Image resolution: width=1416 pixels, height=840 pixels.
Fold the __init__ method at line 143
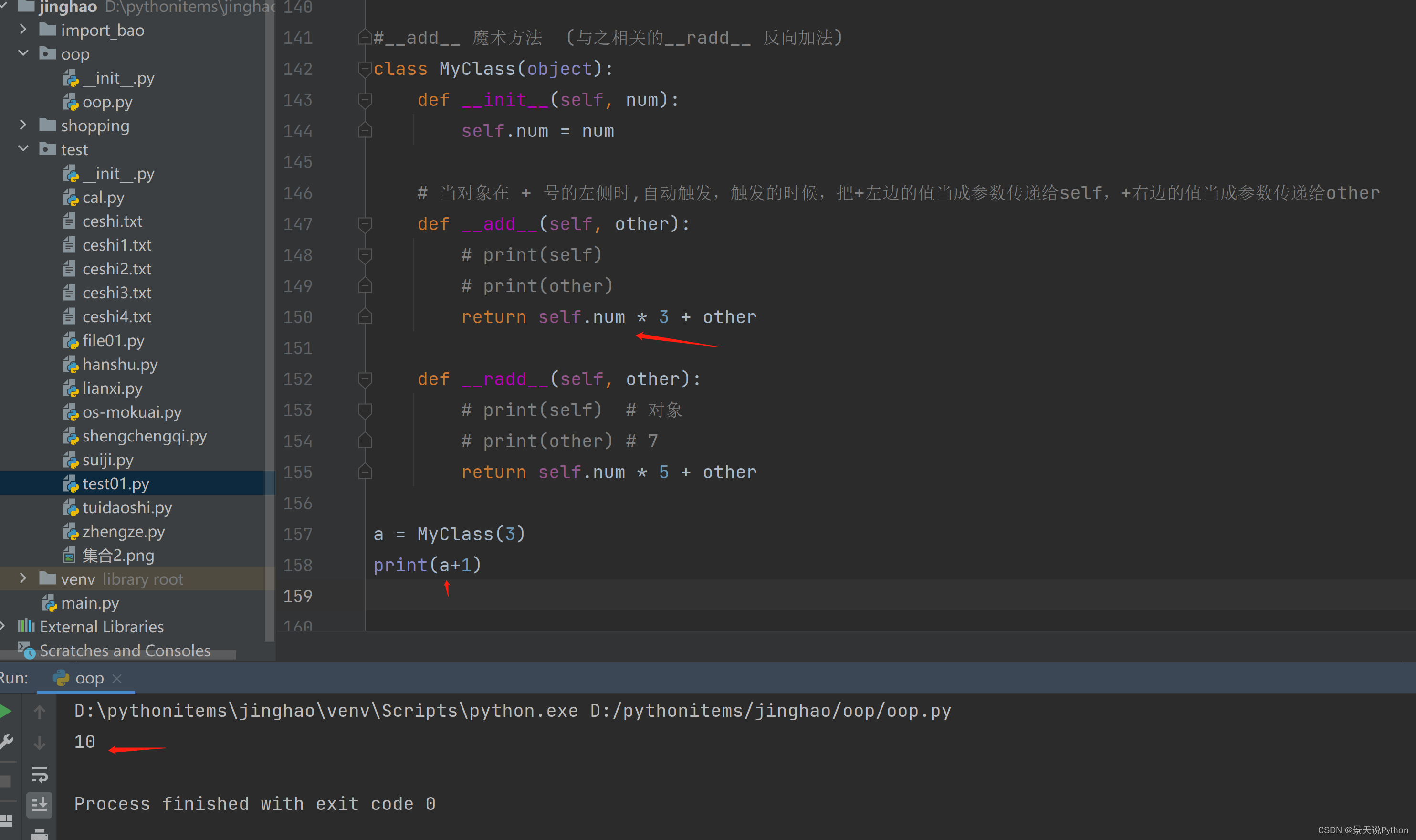[365, 100]
